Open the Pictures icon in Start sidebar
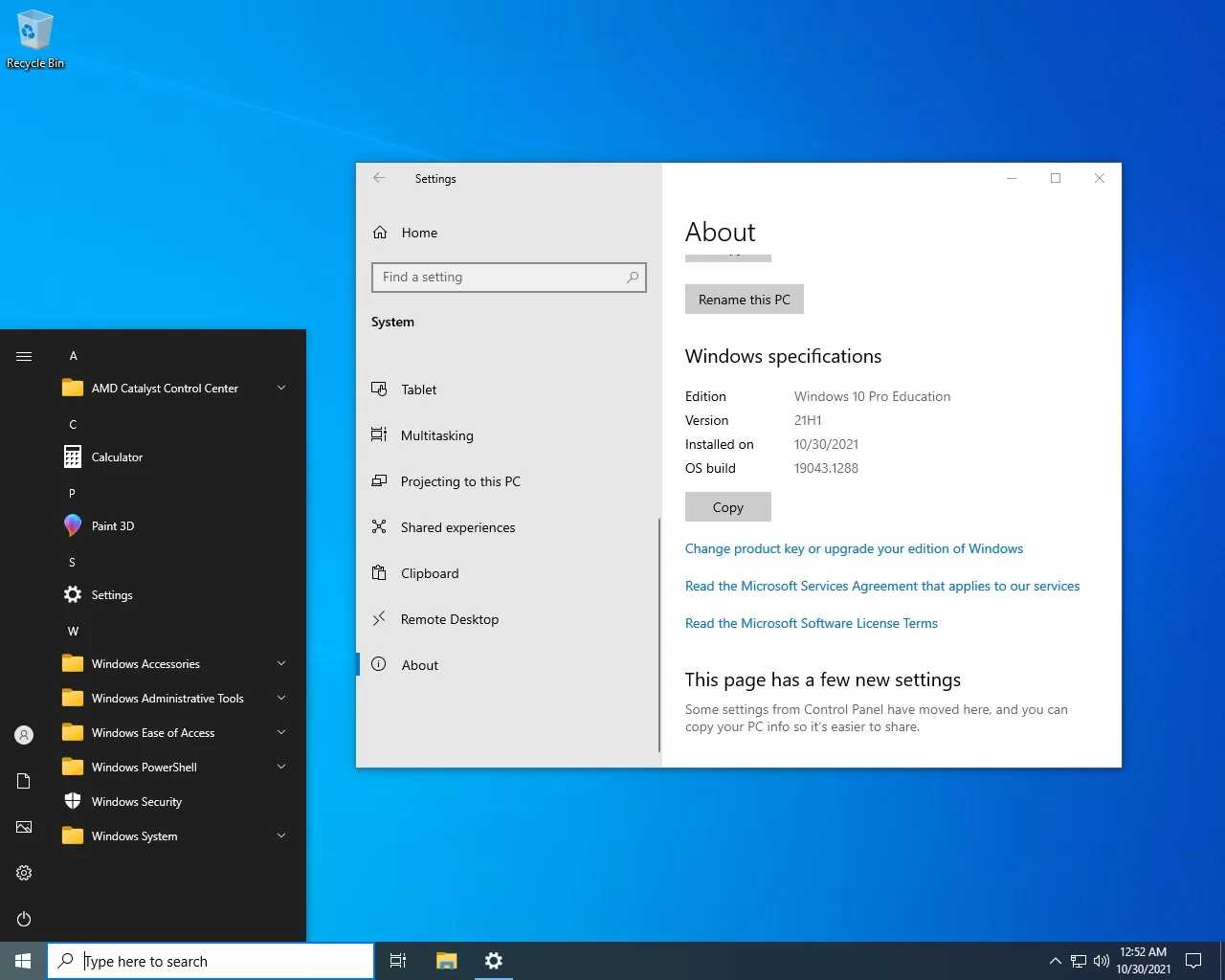This screenshot has height=980, width=1225. tap(24, 827)
